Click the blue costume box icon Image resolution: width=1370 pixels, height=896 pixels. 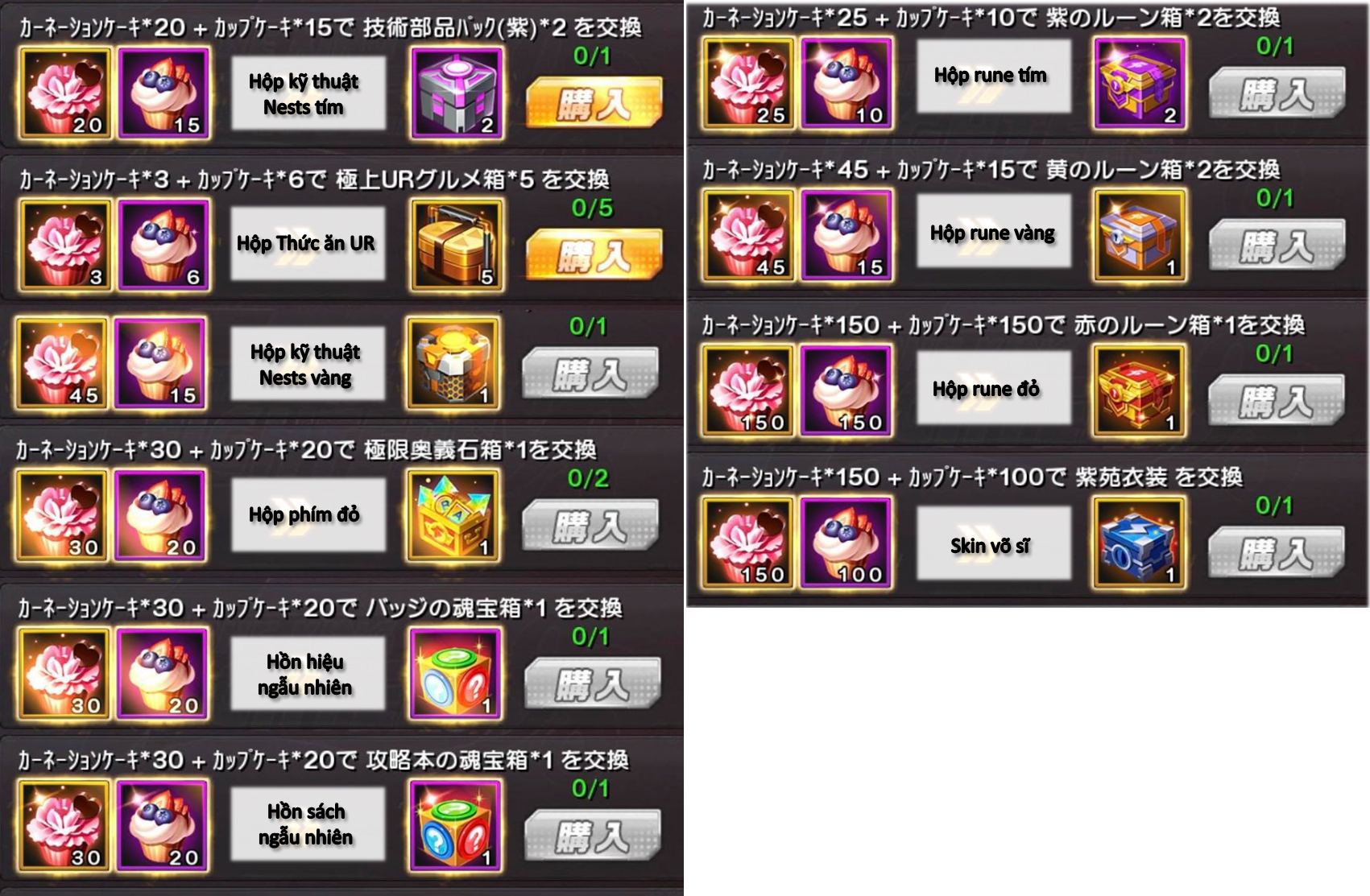tap(1140, 543)
